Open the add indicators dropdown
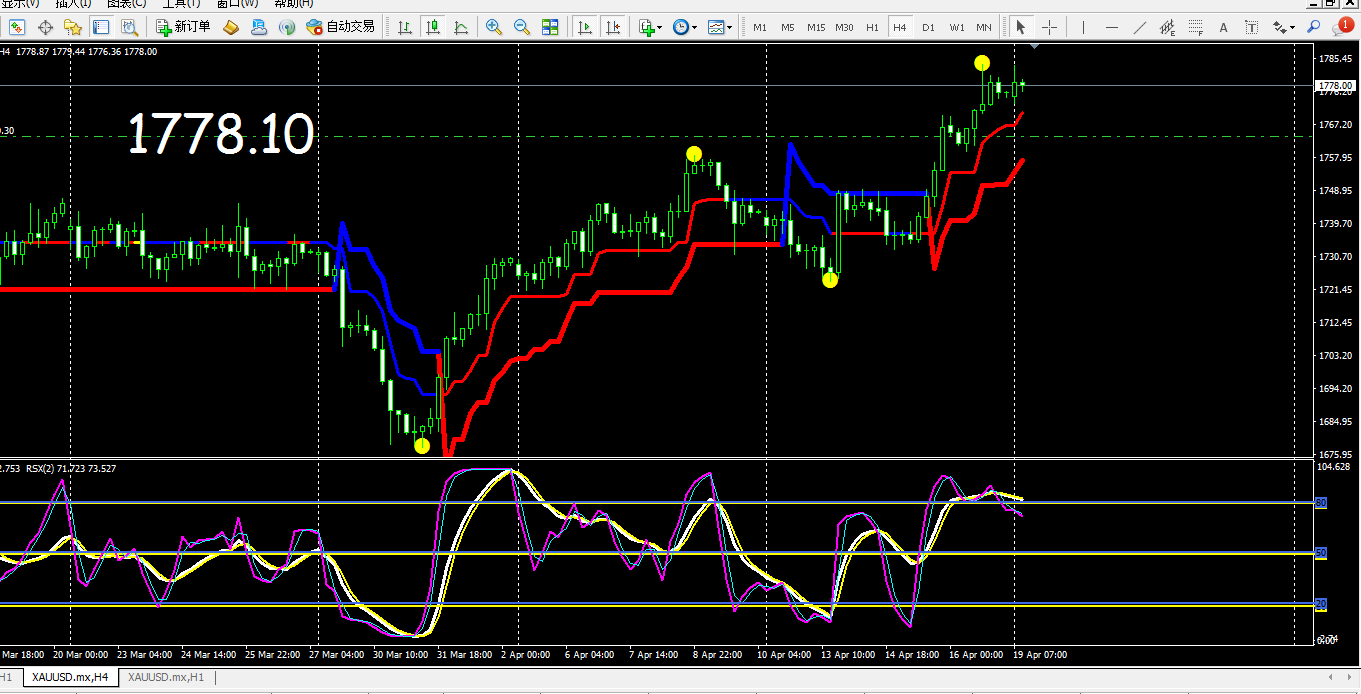The height and width of the screenshot is (694, 1361). pyautogui.click(x=650, y=27)
